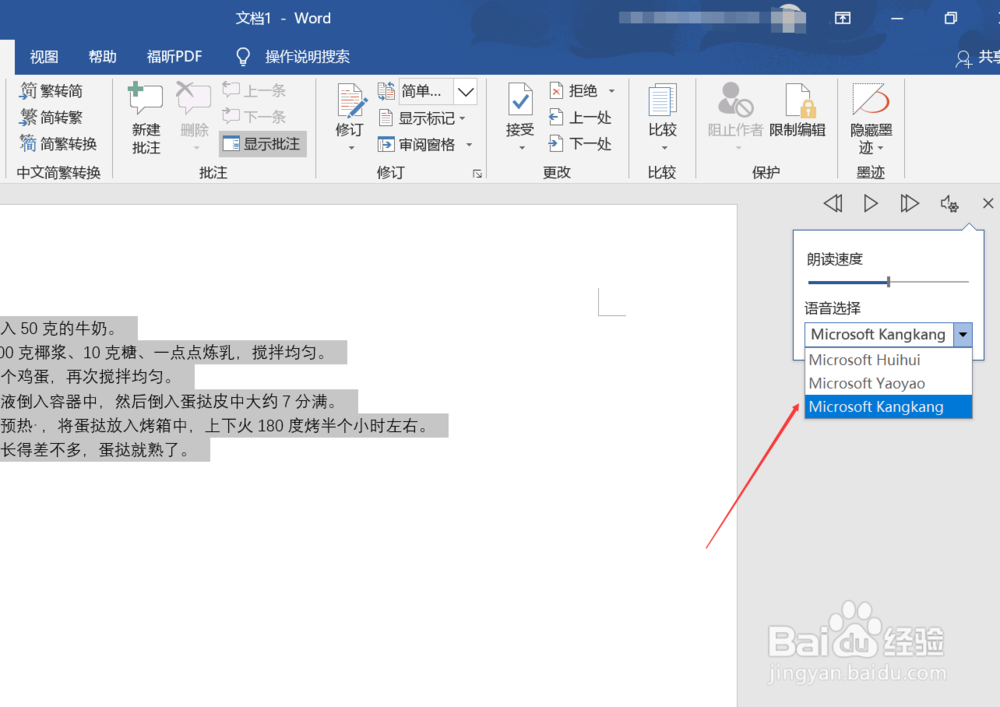The height and width of the screenshot is (707, 1000).
Task: Switch to the 帮助 ribbon tab
Action: (x=103, y=57)
